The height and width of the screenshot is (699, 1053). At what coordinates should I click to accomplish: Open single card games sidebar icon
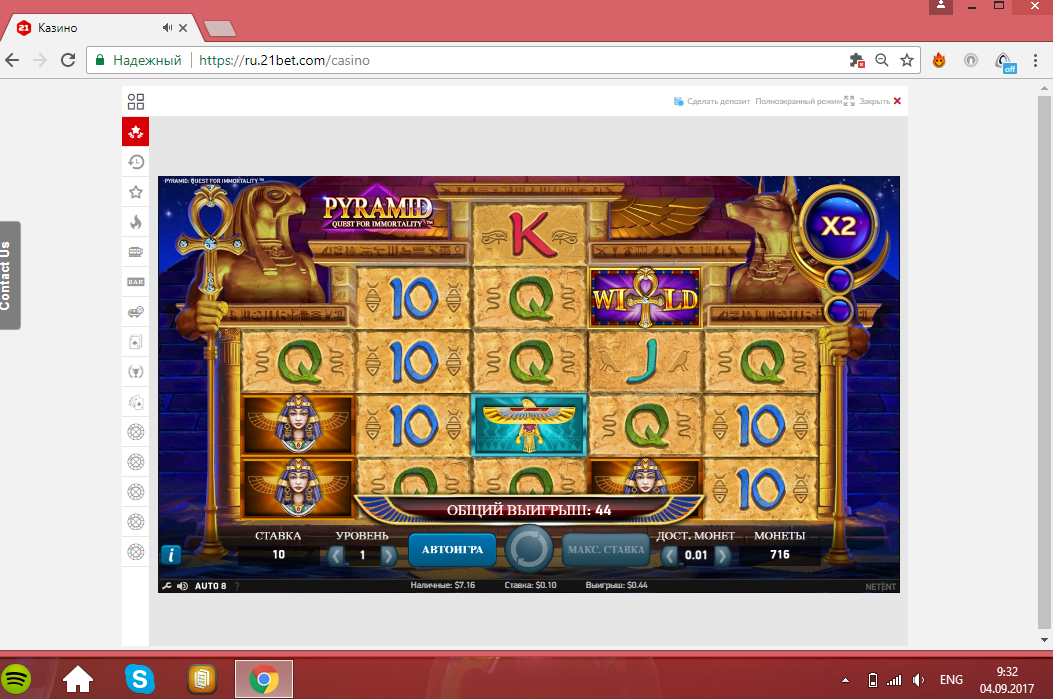point(136,342)
